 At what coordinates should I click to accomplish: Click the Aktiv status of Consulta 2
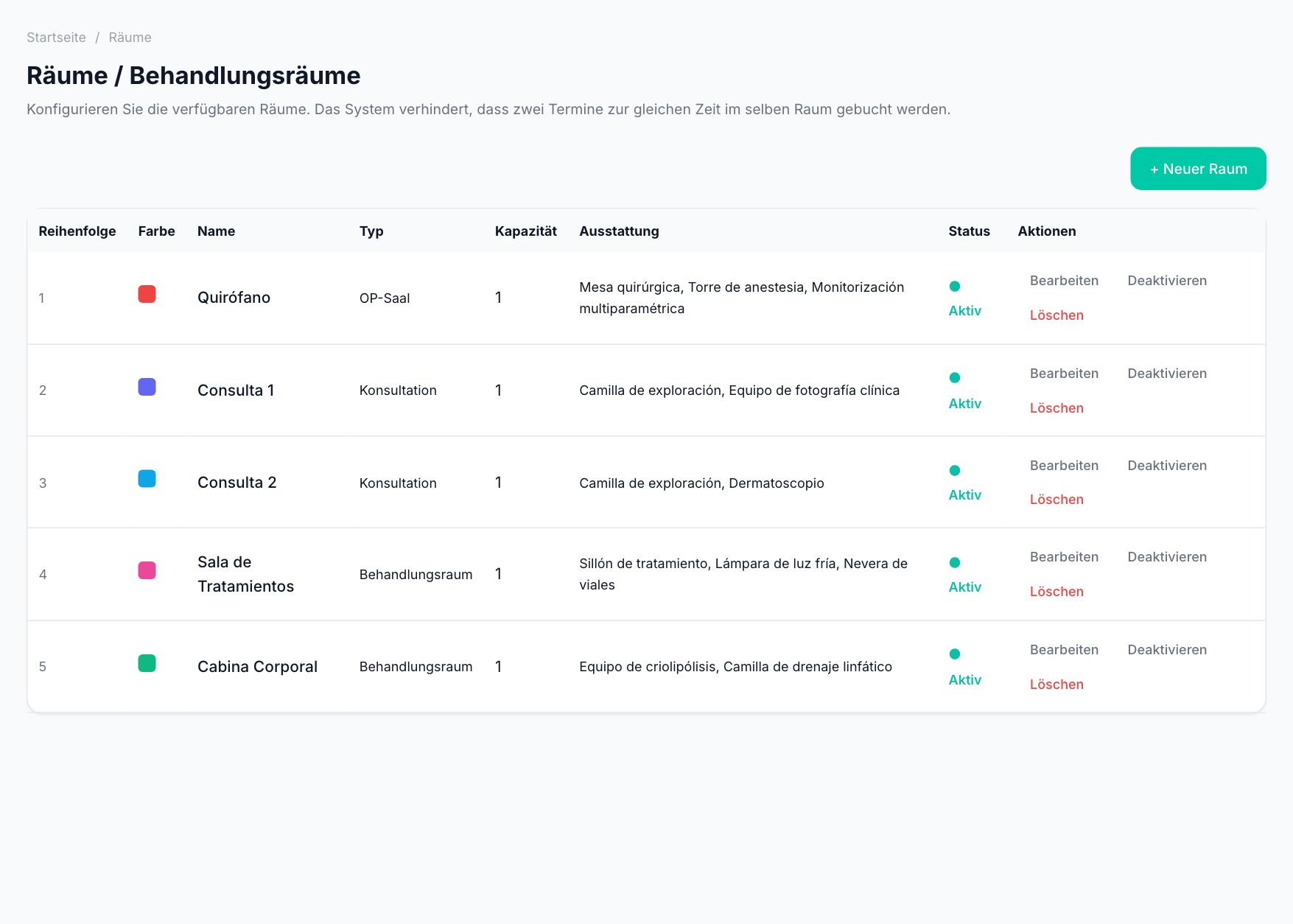pyautogui.click(x=964, y=495)
